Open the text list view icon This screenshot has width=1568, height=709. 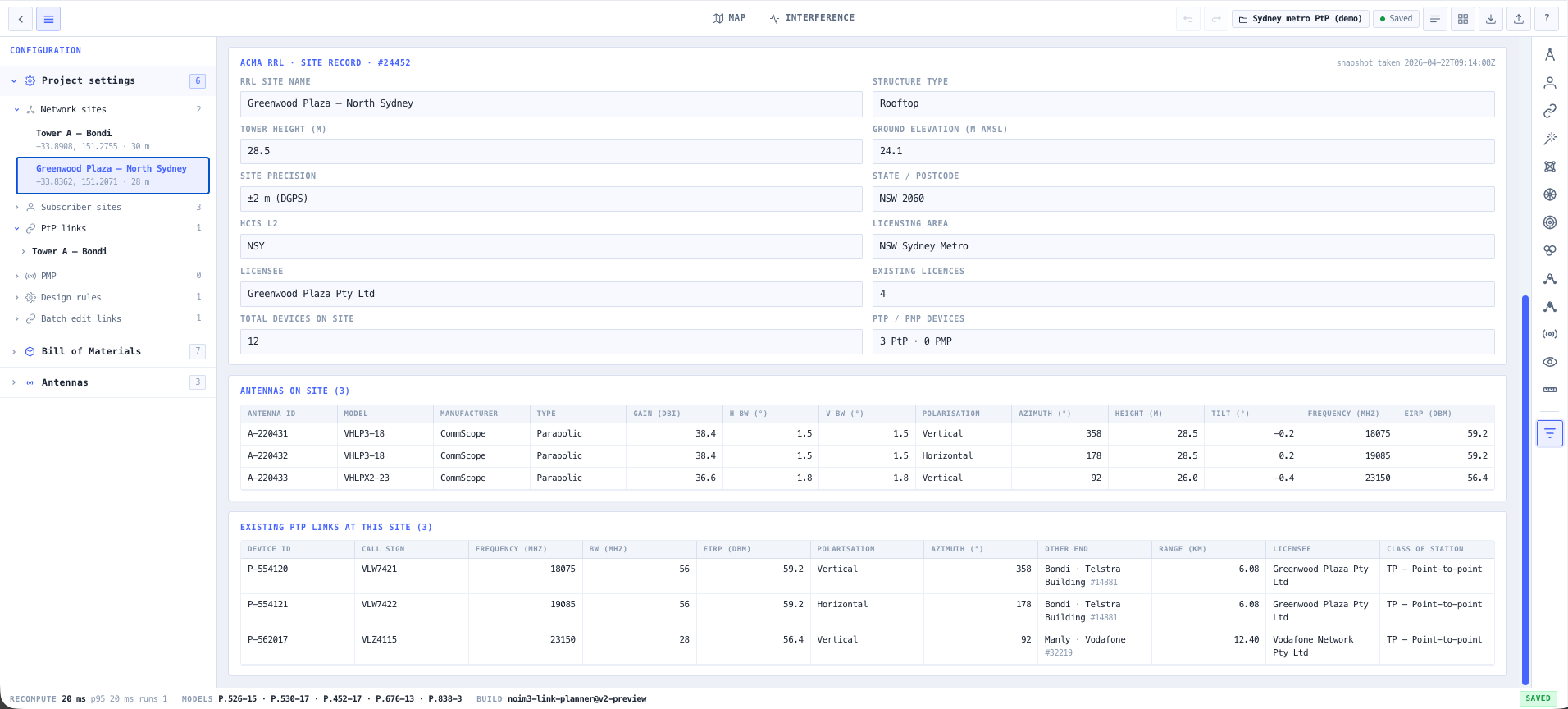[1435, 19]
